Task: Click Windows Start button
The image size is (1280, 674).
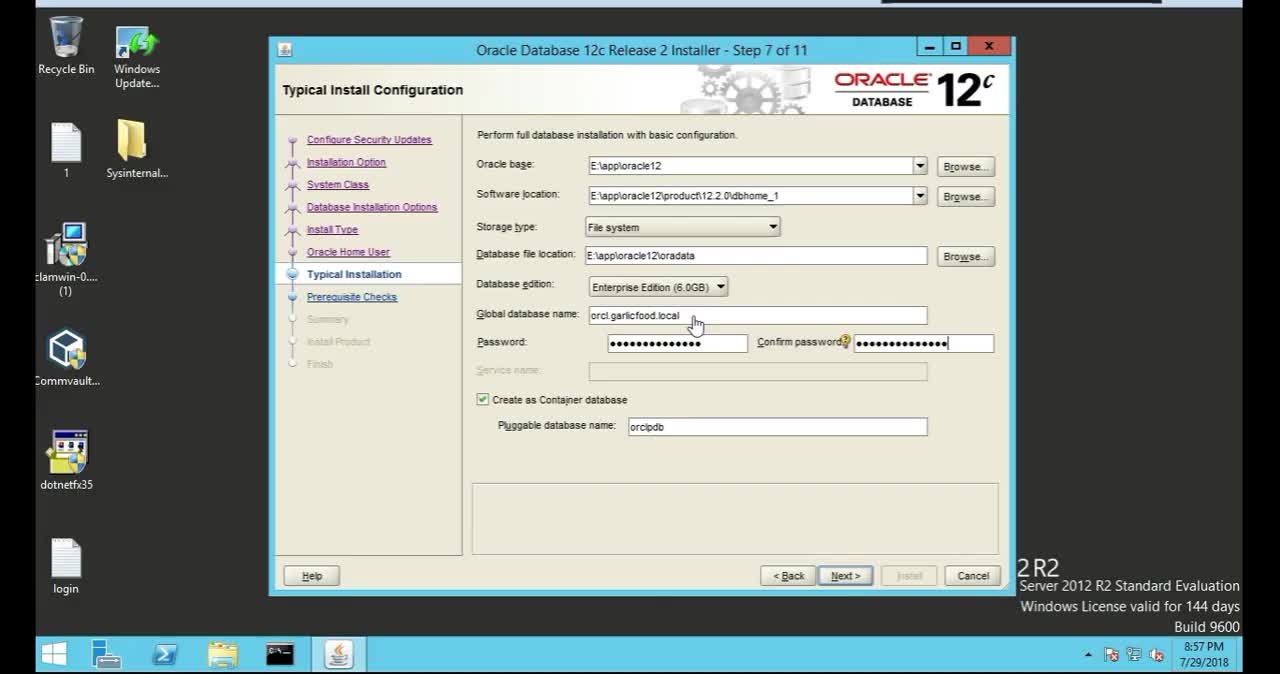Action: click(x=55, y=654)
